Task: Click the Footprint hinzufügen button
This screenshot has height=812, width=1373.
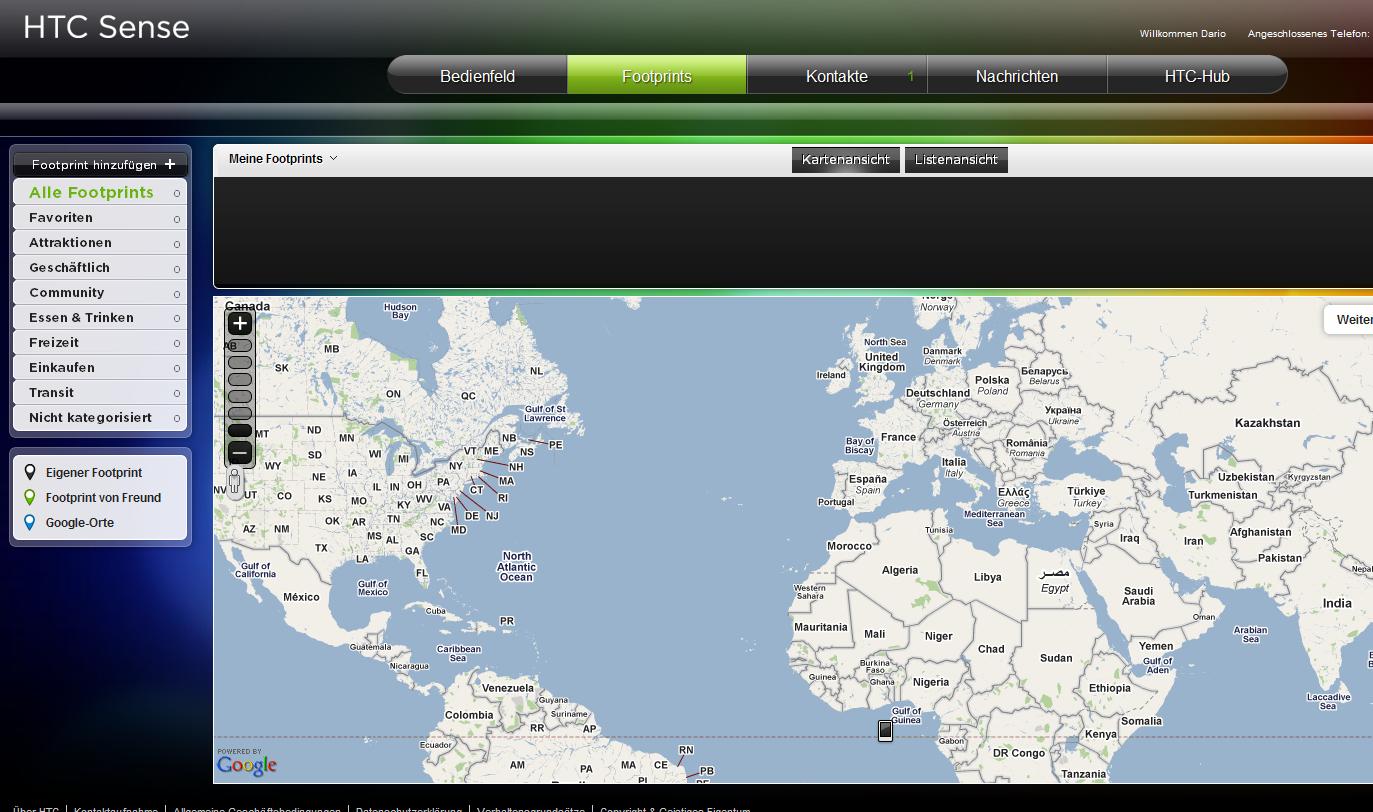Action: tap(100, 164)
